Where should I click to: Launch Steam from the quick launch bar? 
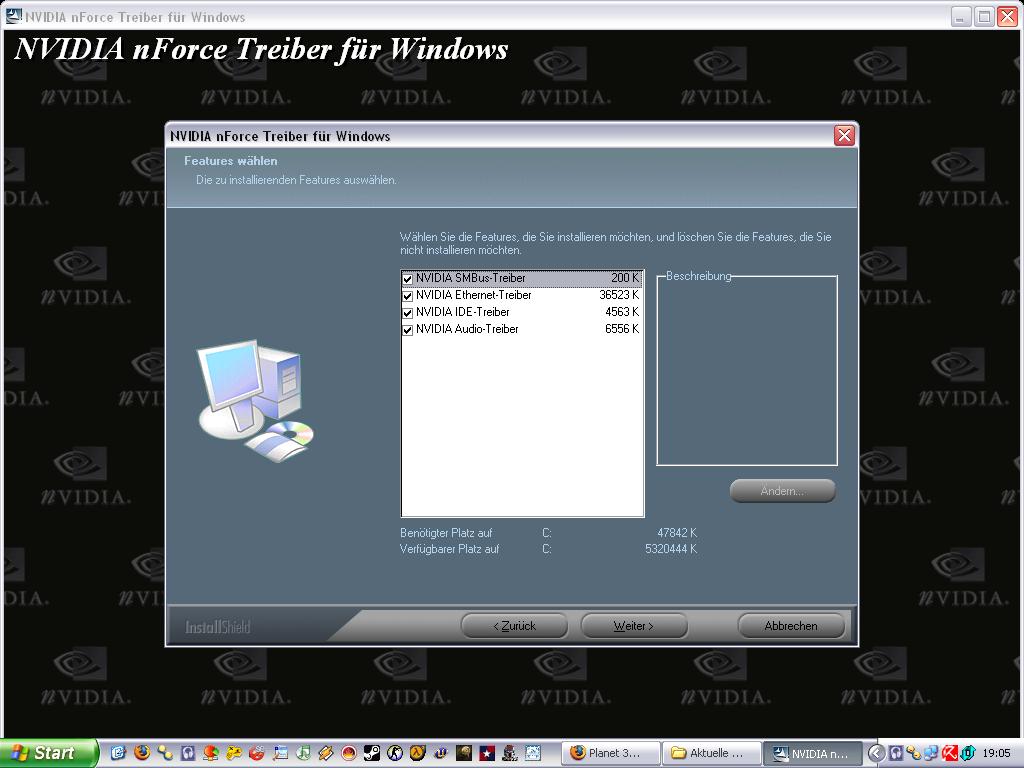[x=372, y=753]
